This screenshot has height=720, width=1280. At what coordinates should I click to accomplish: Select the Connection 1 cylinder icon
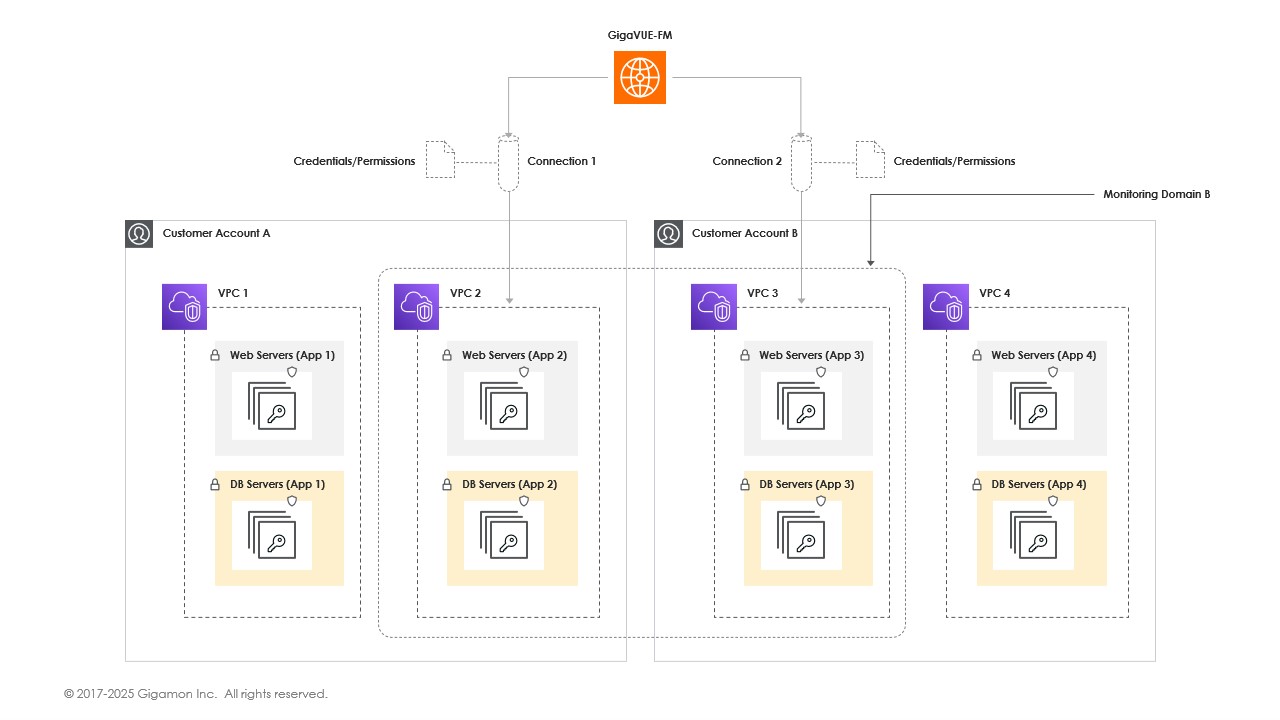point(509,163)
